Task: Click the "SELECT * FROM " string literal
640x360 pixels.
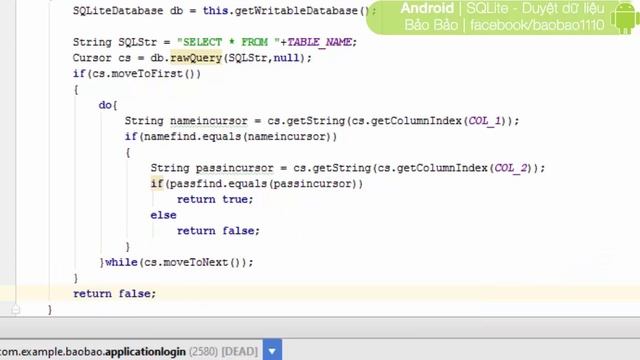Action: point(229,42)
